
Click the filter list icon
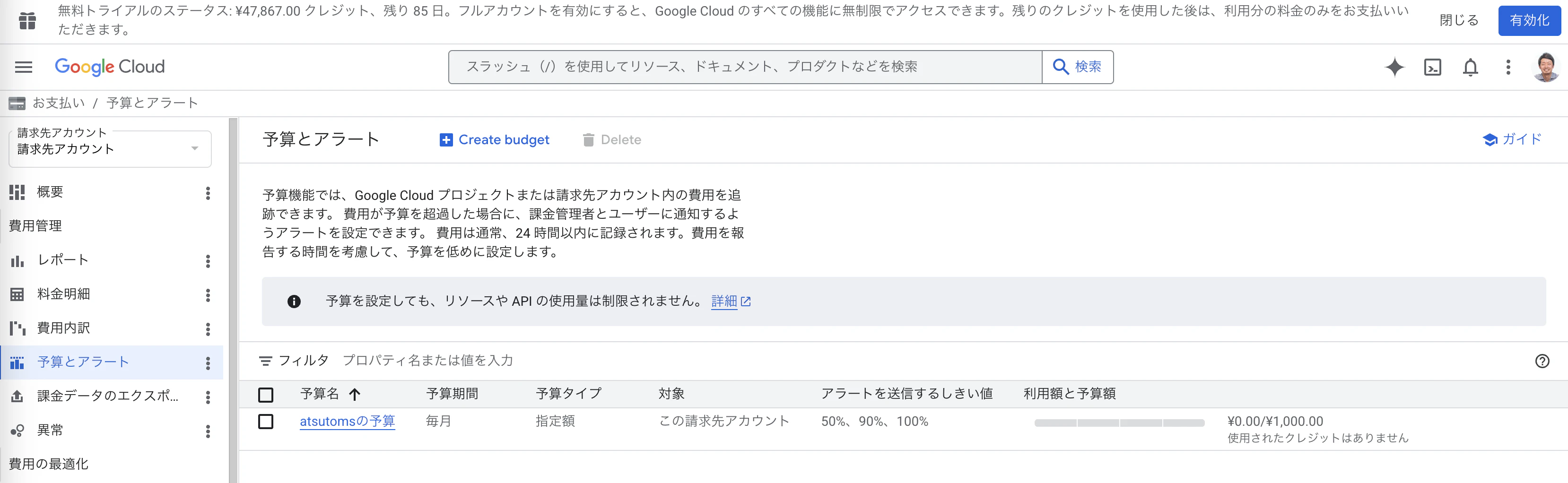[x=265, y=362]
